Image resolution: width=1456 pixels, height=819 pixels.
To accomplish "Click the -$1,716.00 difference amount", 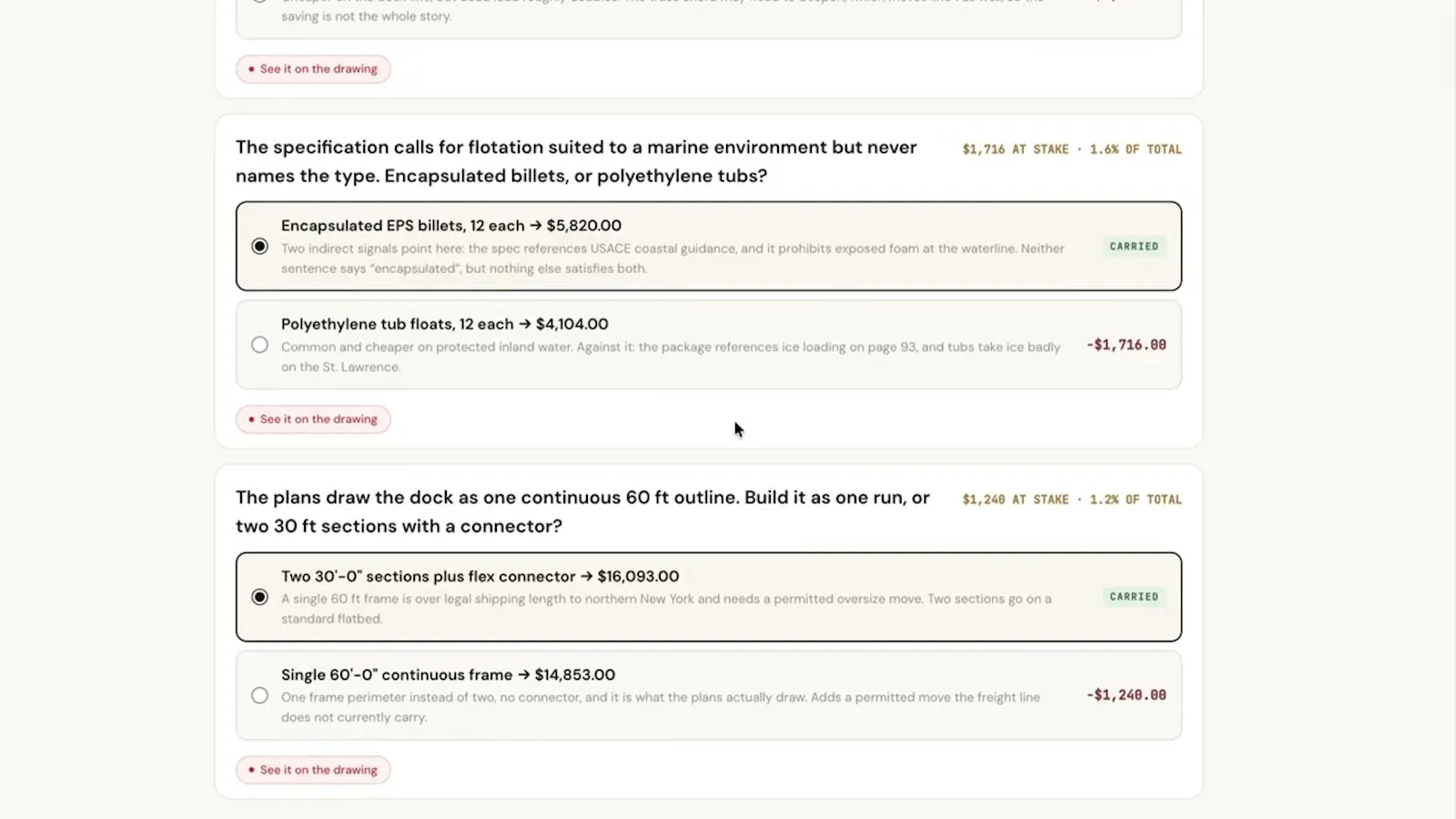I will coord(1126,345).
